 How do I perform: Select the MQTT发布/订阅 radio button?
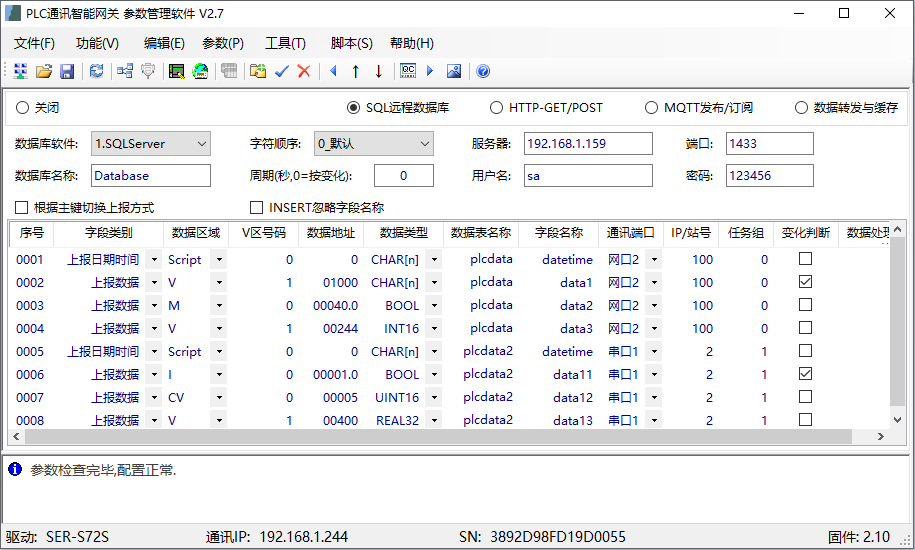(x=652, y=108)
